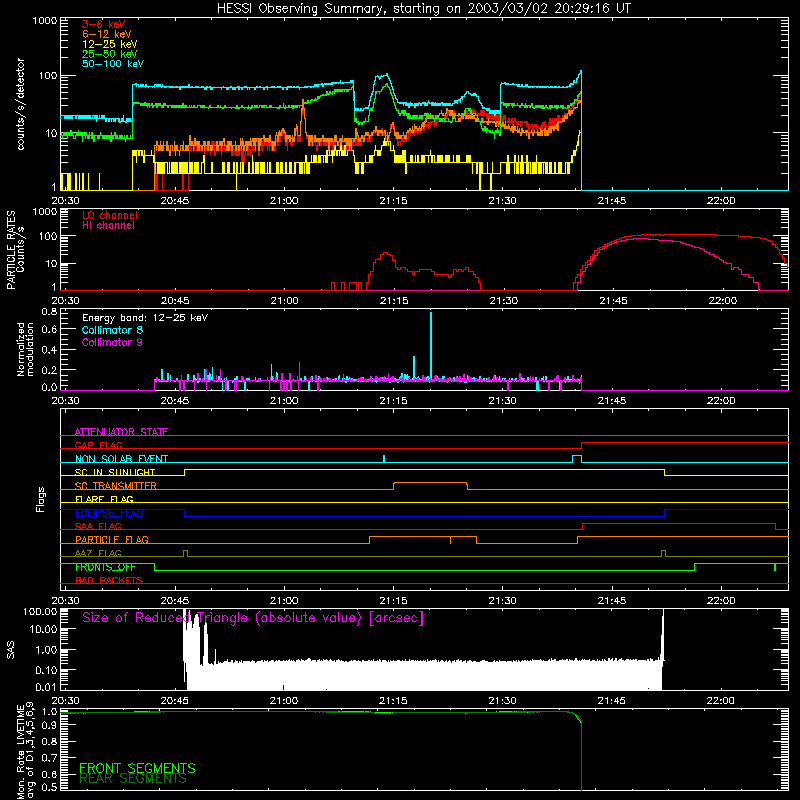Click the NON_SOLAR_EVENT flag label
Screen dimensions: 800x800
coord(121,459)
